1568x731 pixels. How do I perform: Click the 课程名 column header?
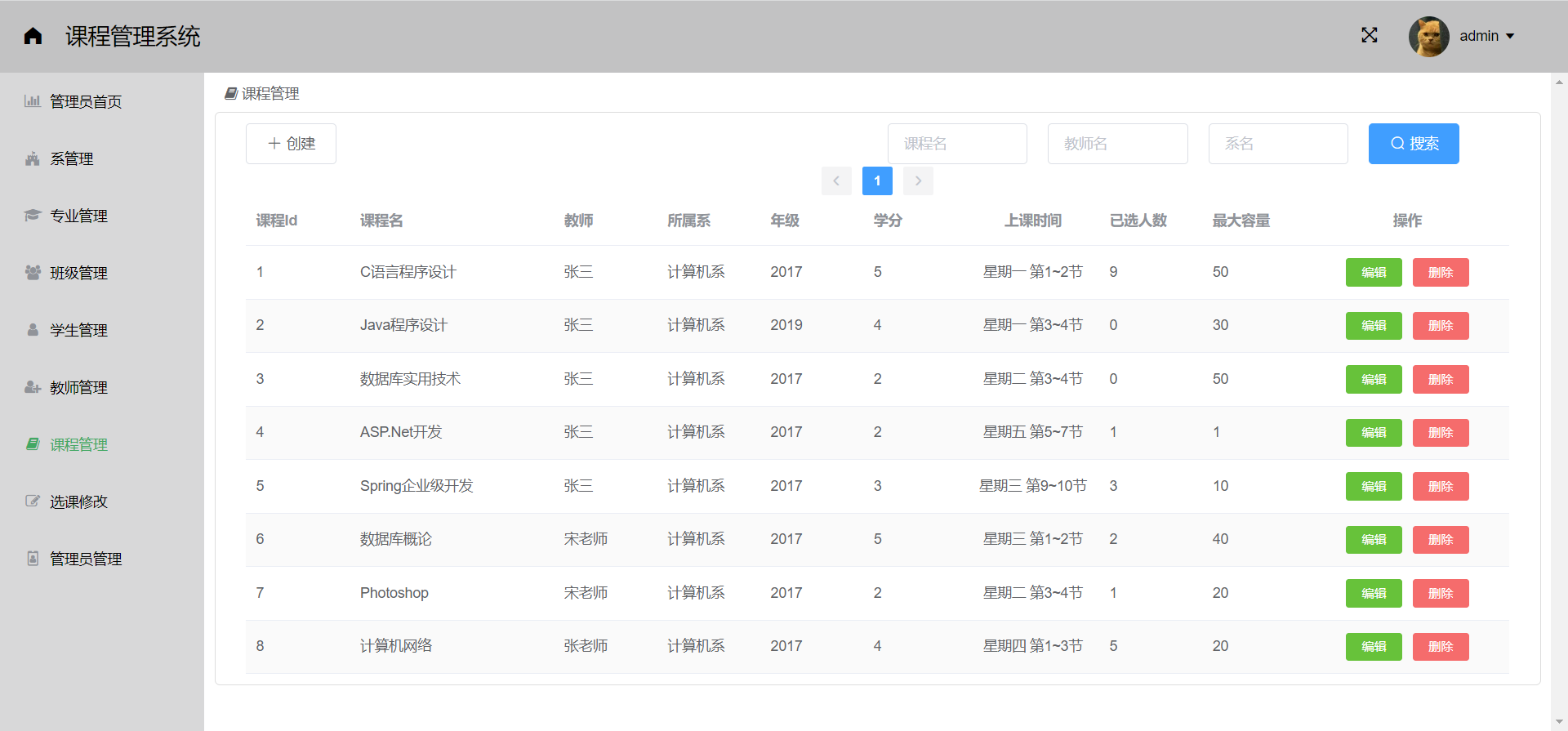pyautogui.click(x=381, y=221)
